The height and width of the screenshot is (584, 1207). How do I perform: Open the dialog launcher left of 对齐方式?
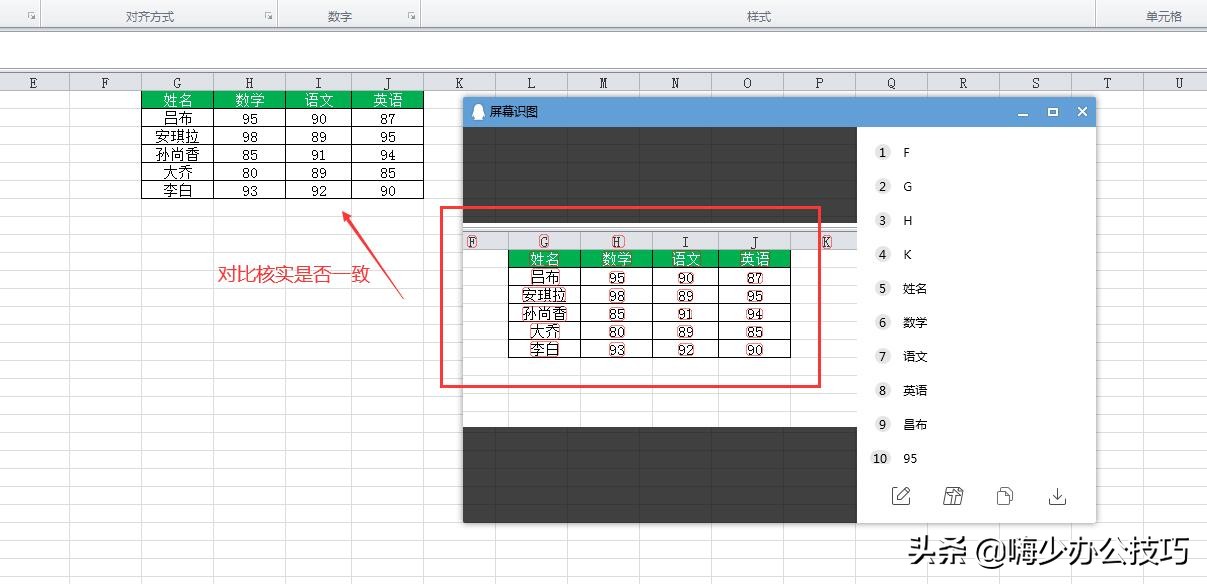(x=31, y=16)
